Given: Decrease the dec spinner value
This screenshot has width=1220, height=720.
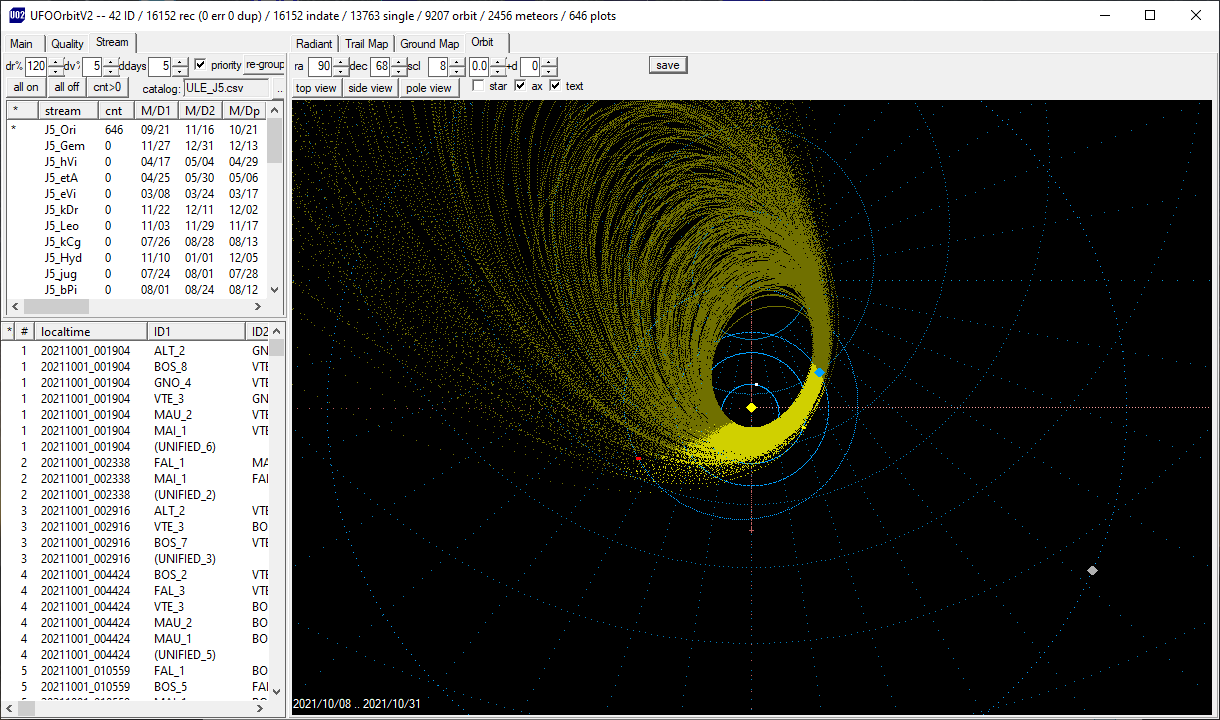Looking at the screenshot, I should pos(397,71).
